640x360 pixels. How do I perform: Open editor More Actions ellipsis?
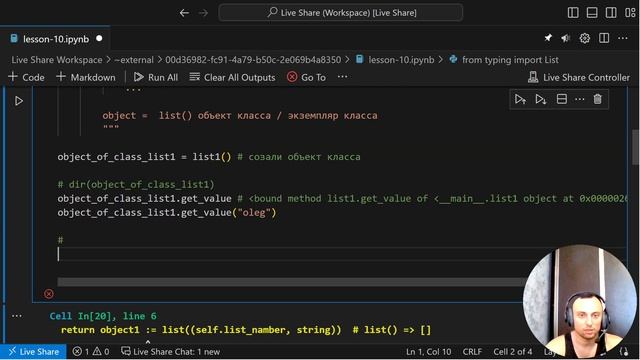click(622, 38)
